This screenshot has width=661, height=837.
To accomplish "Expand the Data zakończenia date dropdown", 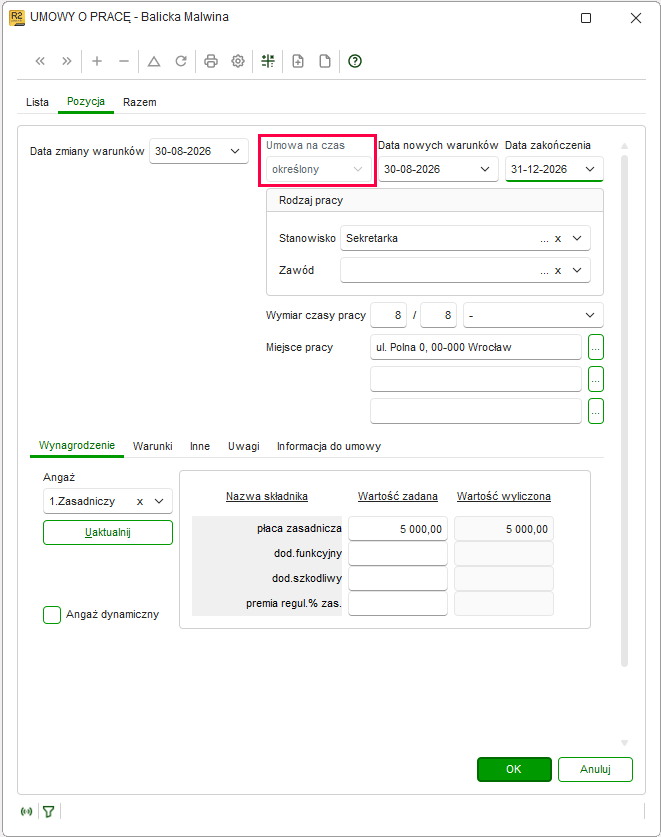I will 590,169.
